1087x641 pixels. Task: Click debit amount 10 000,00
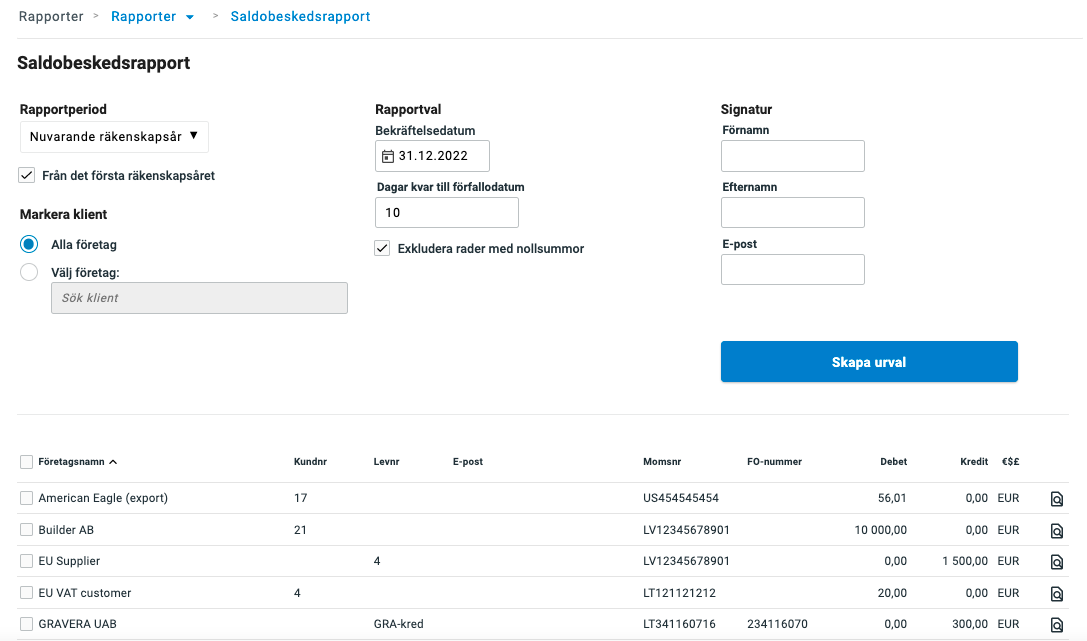tap(880, 529)
